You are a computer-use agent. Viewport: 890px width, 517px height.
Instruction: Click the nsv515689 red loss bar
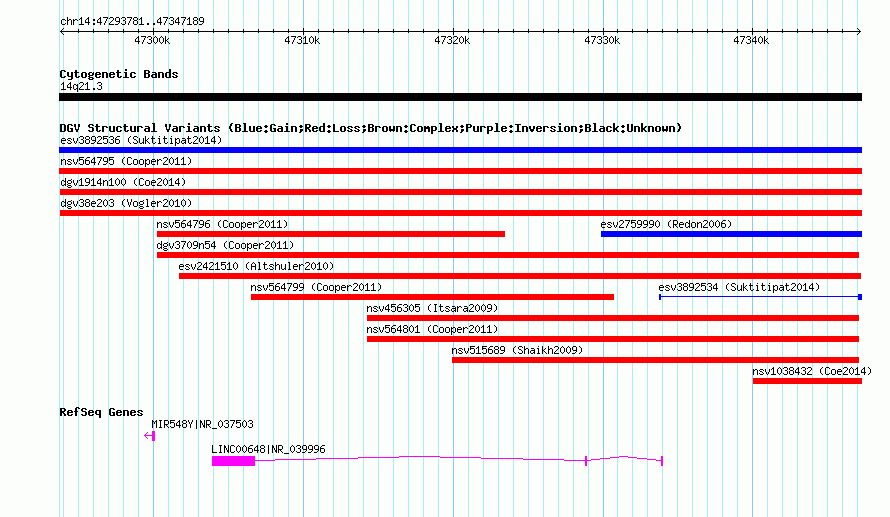656,360
